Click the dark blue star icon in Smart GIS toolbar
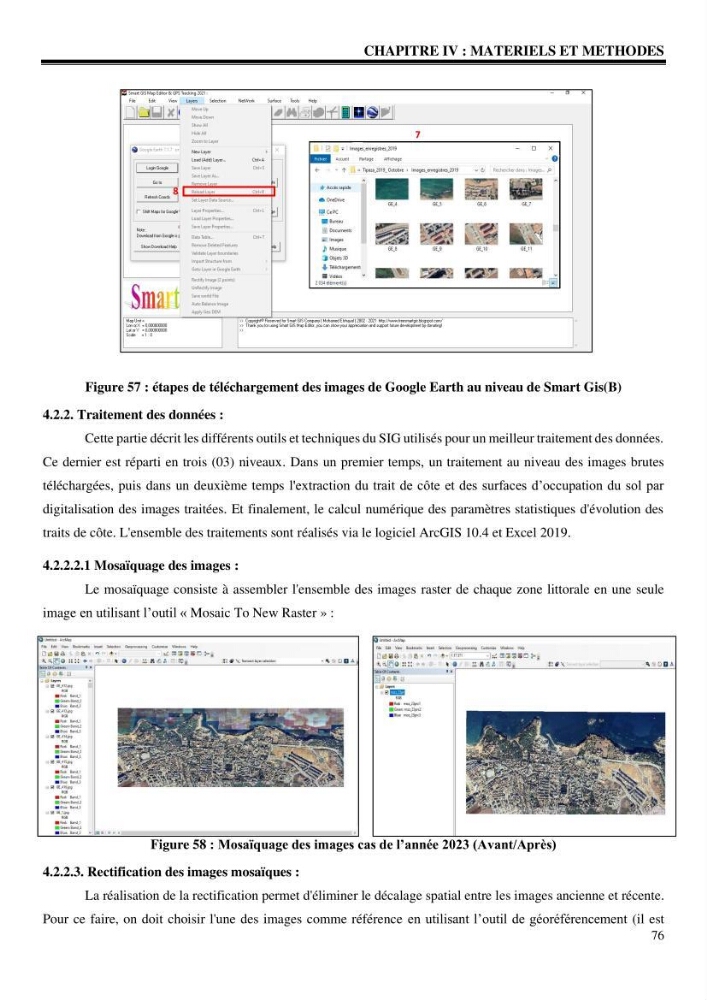Viewport: 707px width, 1000px height. [359, 112]
